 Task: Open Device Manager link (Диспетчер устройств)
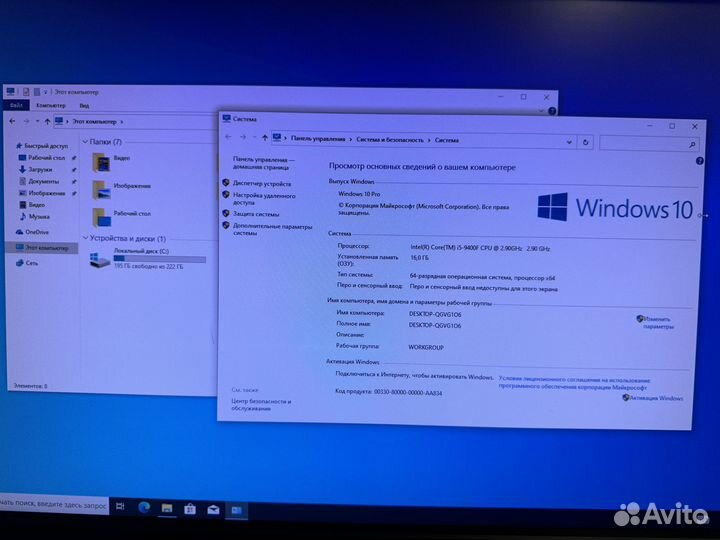(262, 184)
